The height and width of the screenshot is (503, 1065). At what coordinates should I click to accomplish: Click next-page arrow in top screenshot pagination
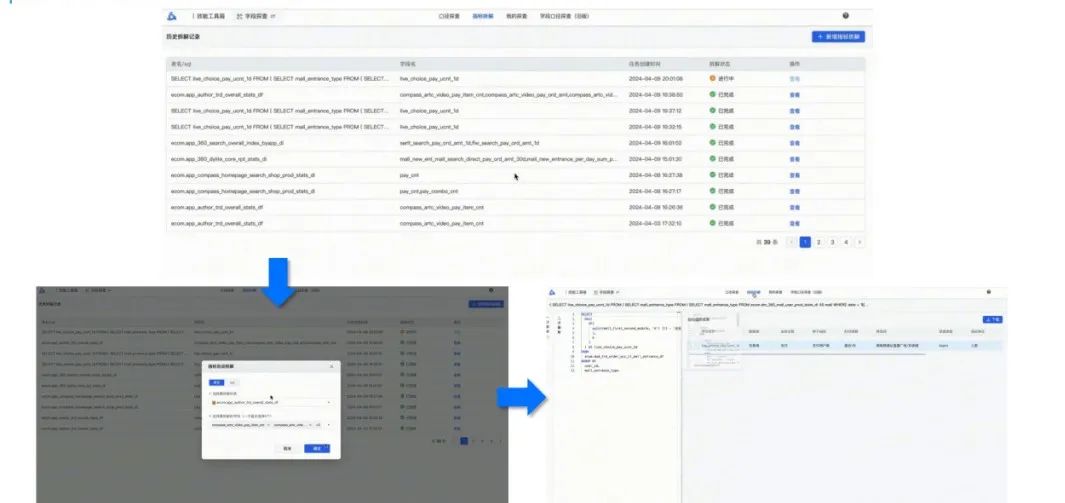point(859,242)
